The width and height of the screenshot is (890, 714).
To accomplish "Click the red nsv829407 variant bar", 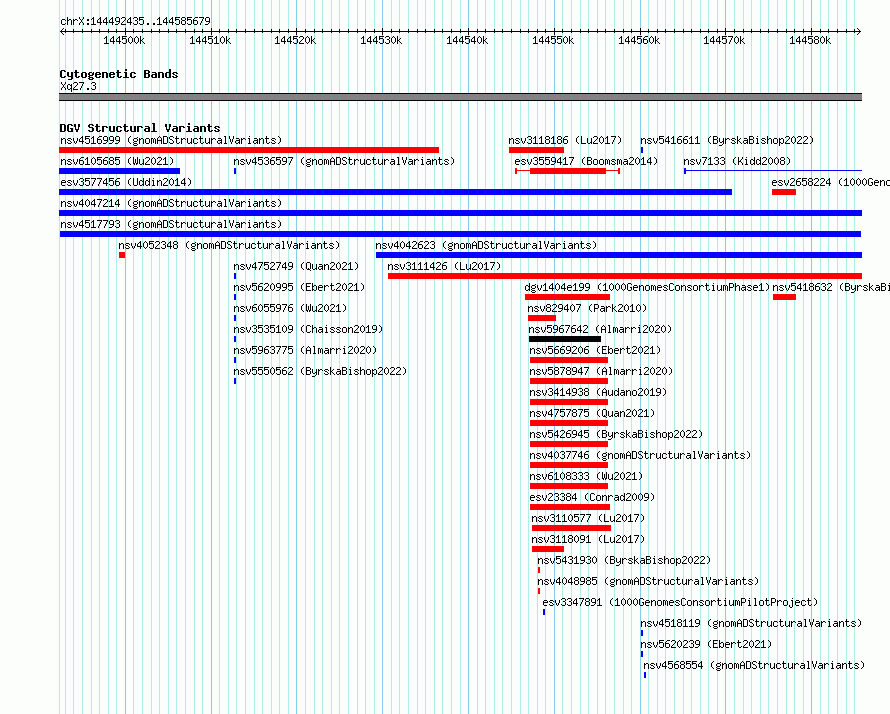I will [542, 318].
